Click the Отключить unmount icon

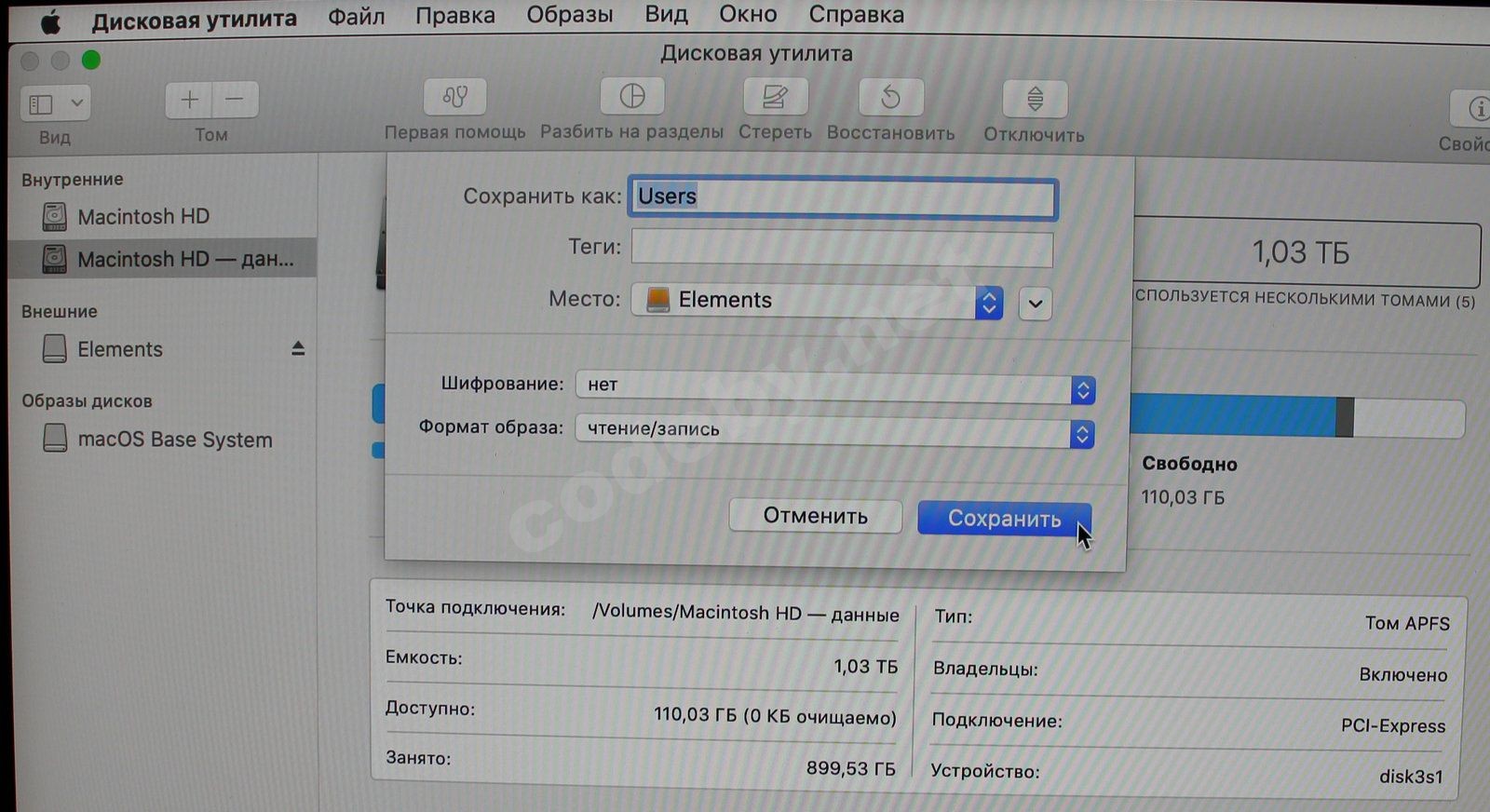pyautogui.click(x=1035, y=99)
